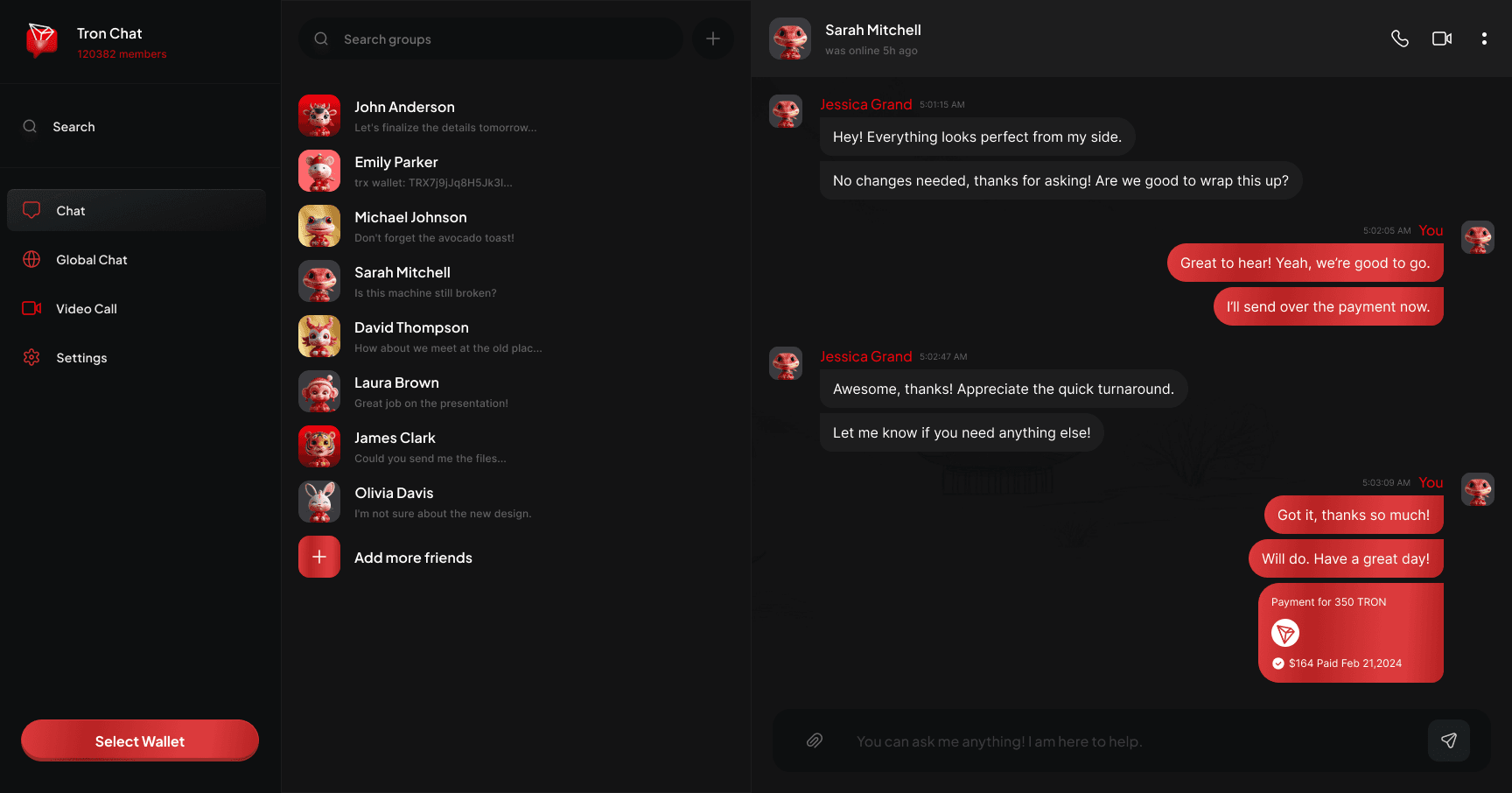This screenshot has height=793, width=1512.
Task: Click the 'Great to hear!' message bubble
Action: click(x=1305, y=263)
